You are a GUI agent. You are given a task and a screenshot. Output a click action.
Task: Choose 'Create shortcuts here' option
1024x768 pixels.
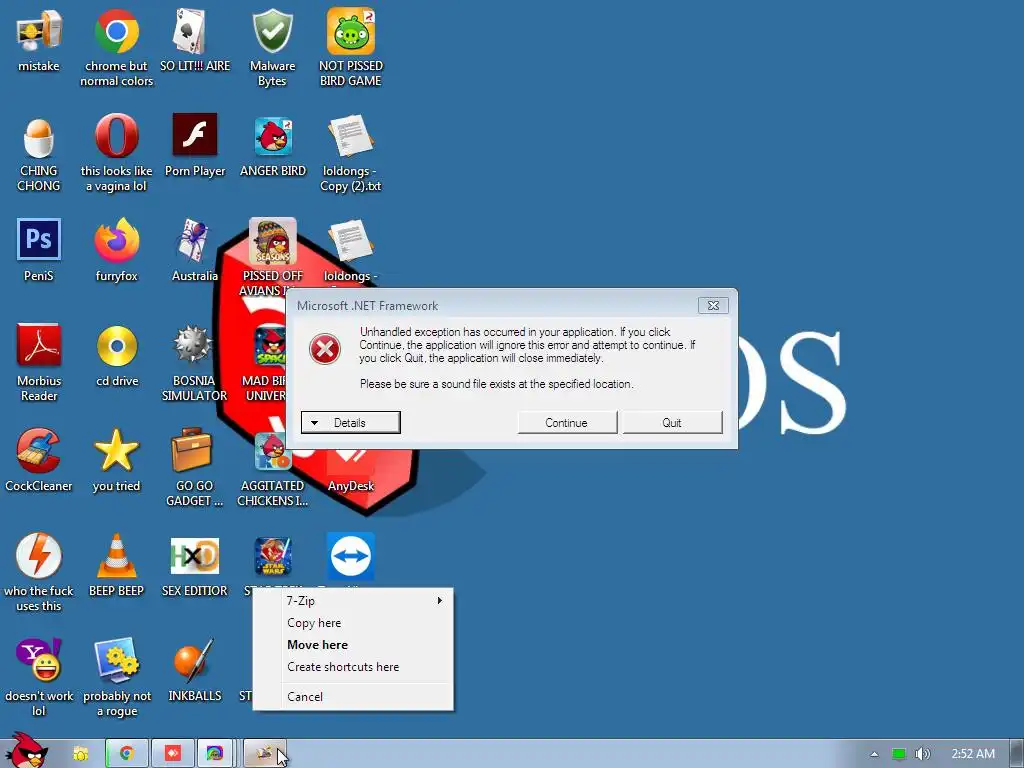pos(353,667)
